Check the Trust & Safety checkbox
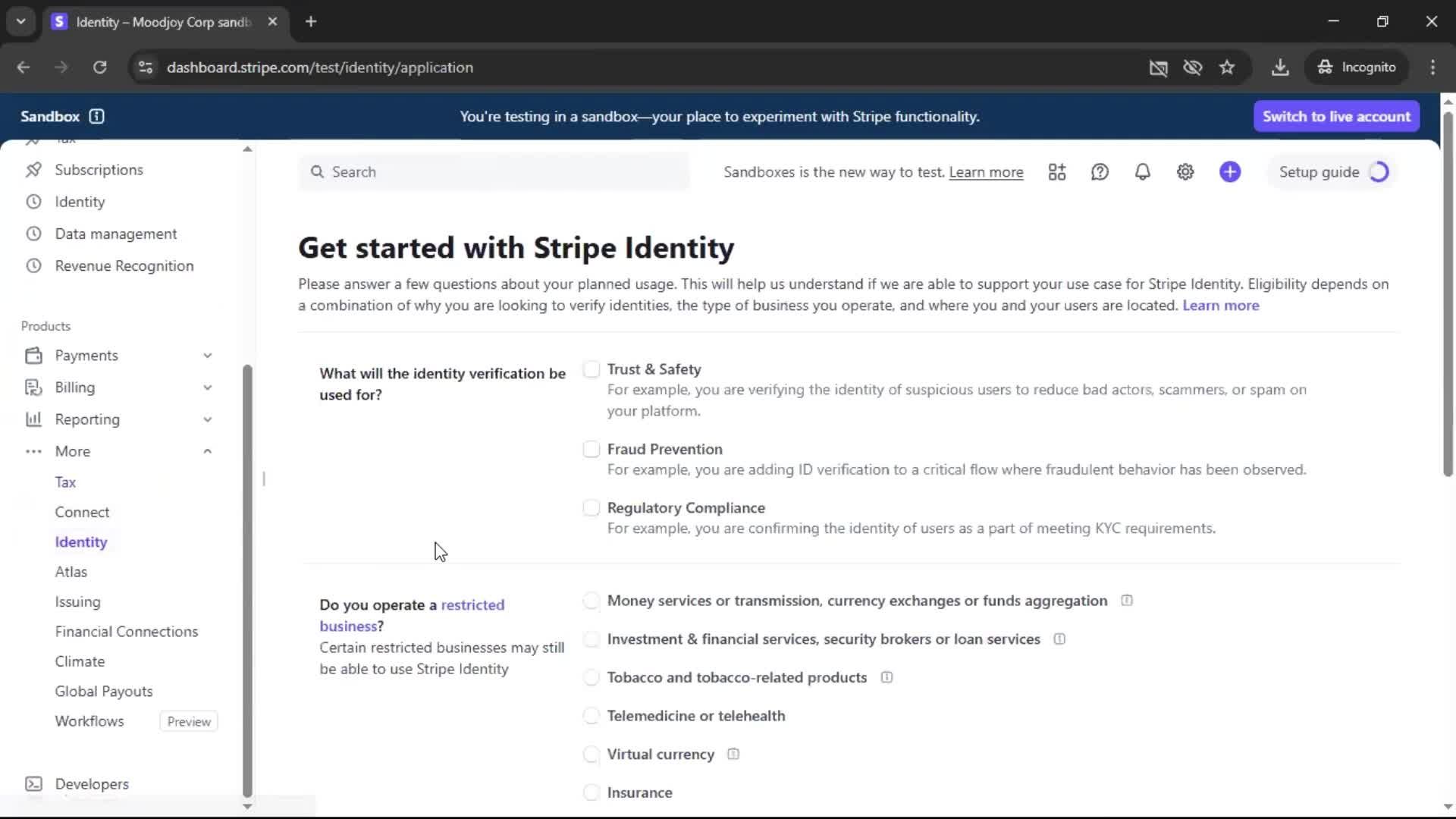The height and width of the screenshot is (819, 1456). pos(591,369)
